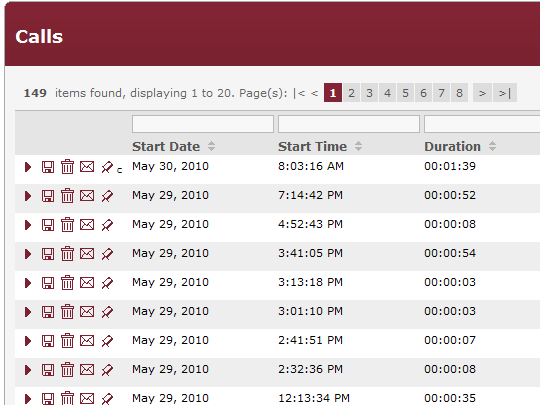This screenshot has height=405, width=540.
Task: Click the Start Date filter field
Action: pyautogui.click(x=203, y=124)
